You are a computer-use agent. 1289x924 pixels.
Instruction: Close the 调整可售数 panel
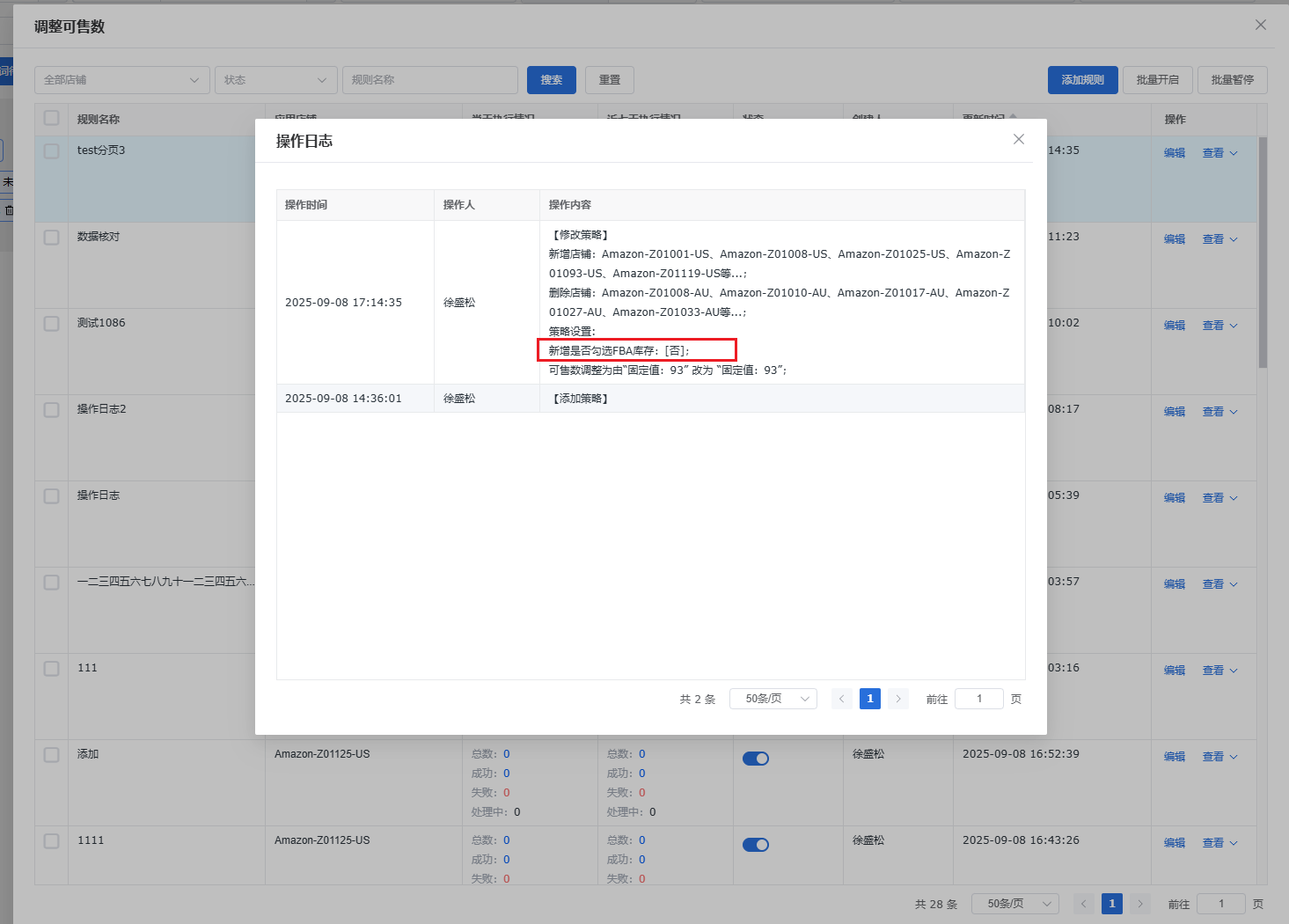[1261, 25]
